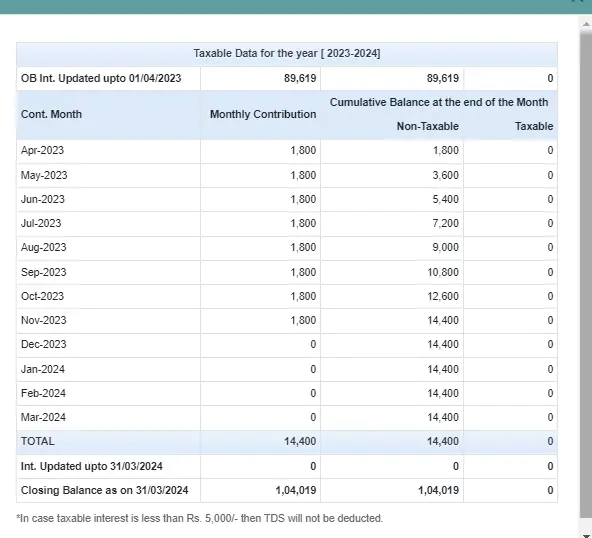Screen dimensions: 592x538
Task: Select the Nov-2023 row label
Action: [x=43, y=320]
